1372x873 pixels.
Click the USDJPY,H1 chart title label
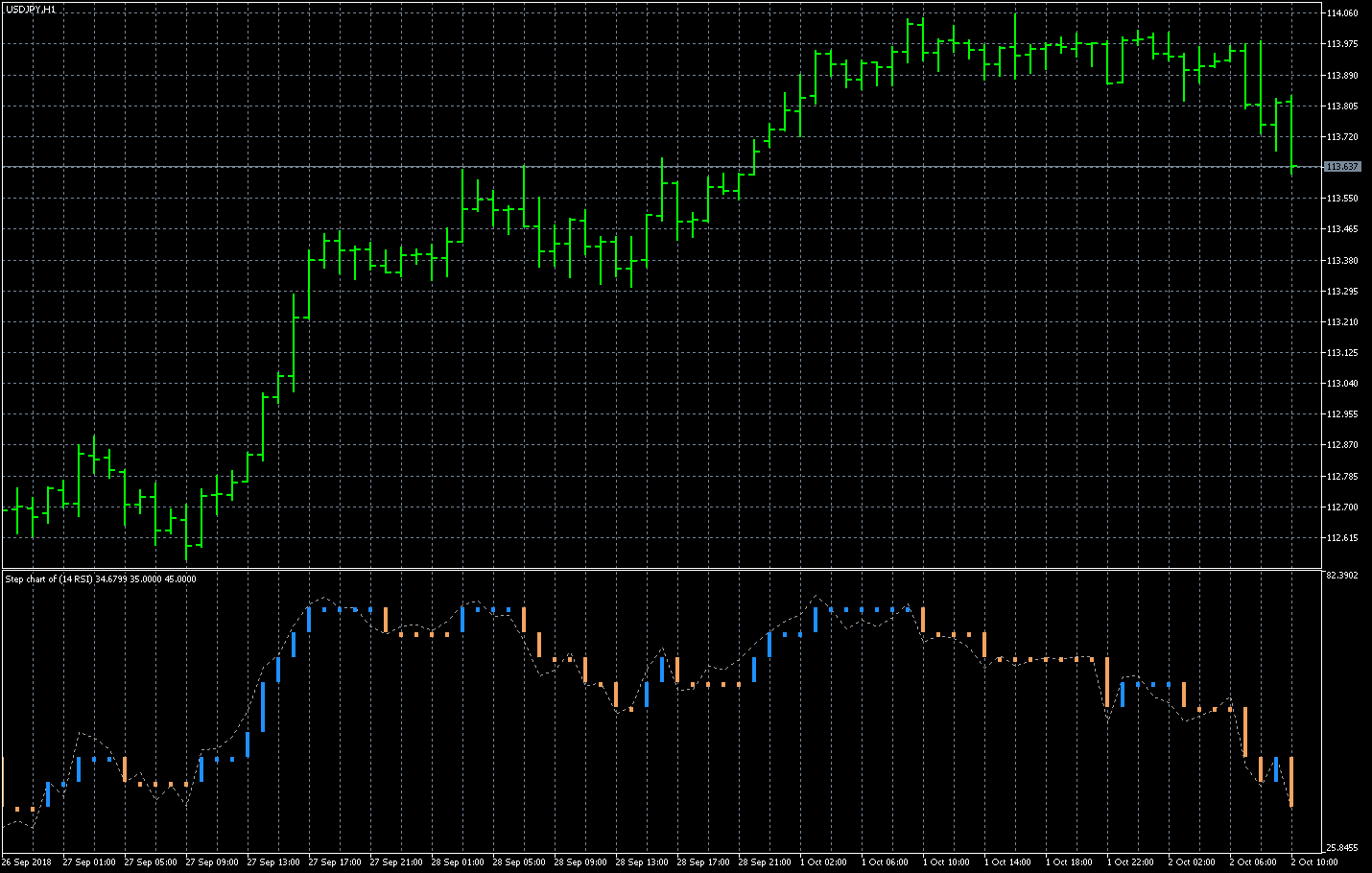pos(30,9)
